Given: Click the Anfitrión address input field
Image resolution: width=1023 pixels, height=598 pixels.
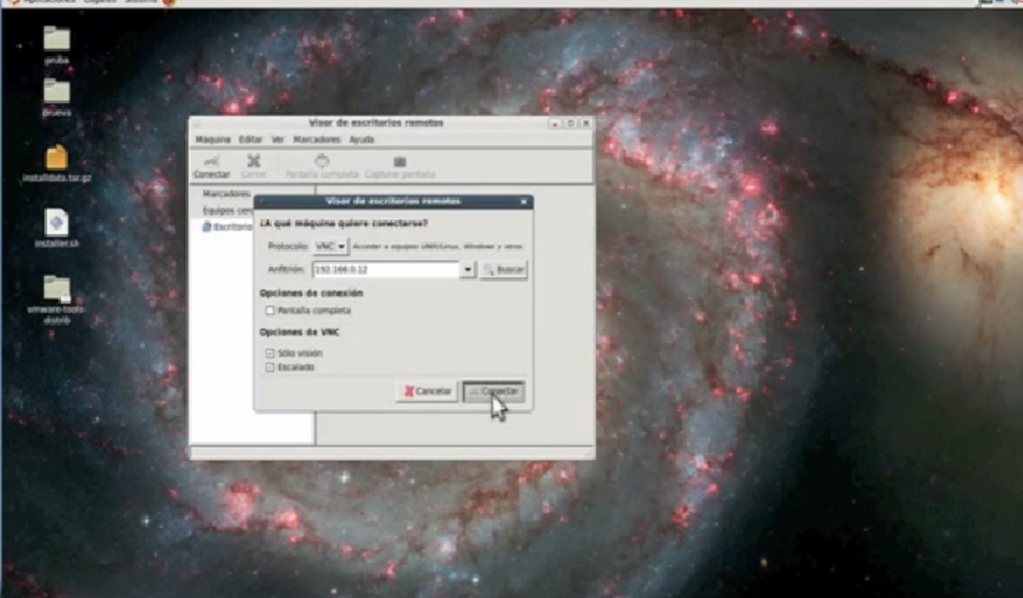Looking at the screenshot, I should tap(386, 269).
